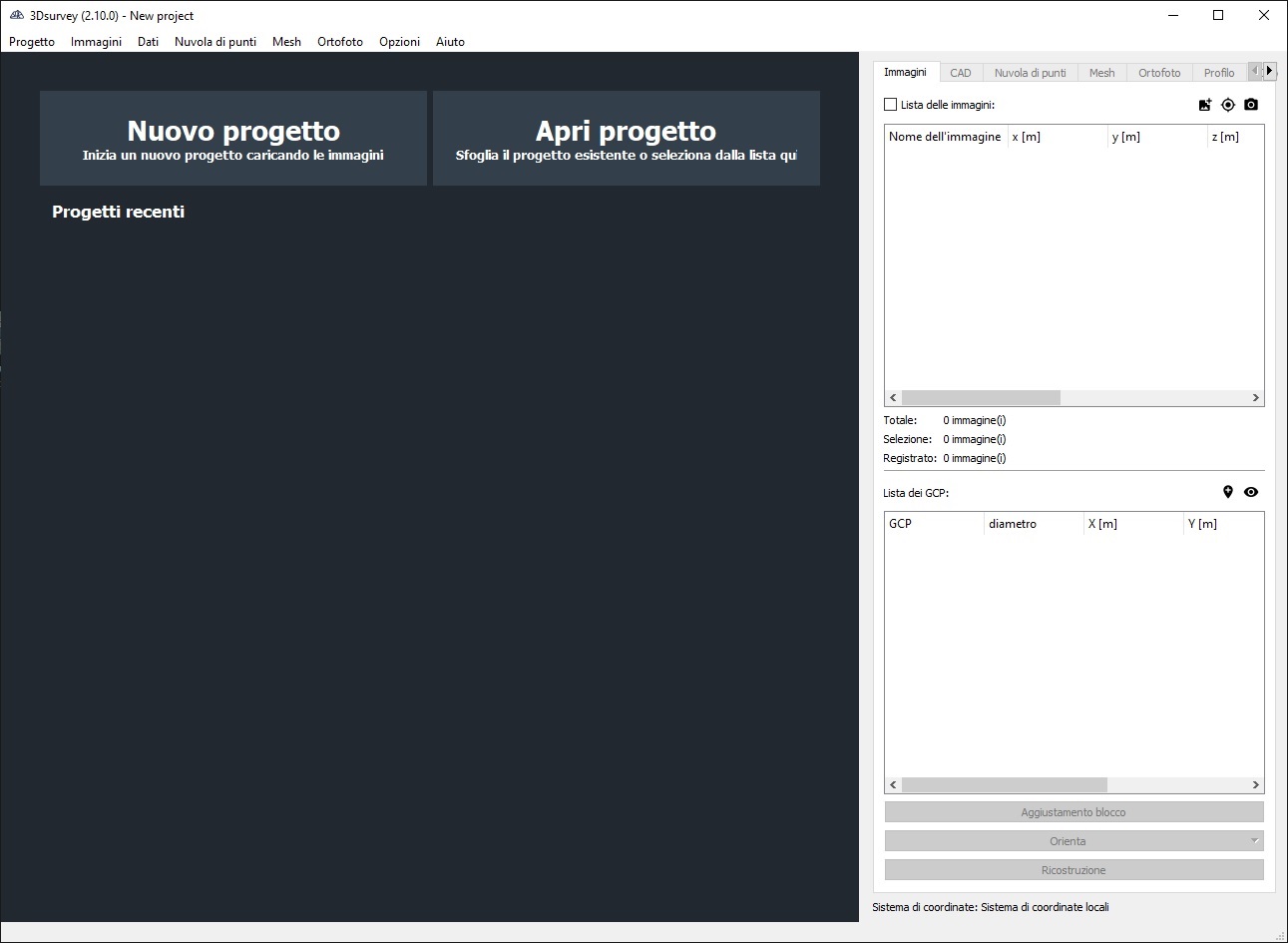Start a Nuovo progetto
Screen dimensions: 1288x943
[x=233, y=139]
